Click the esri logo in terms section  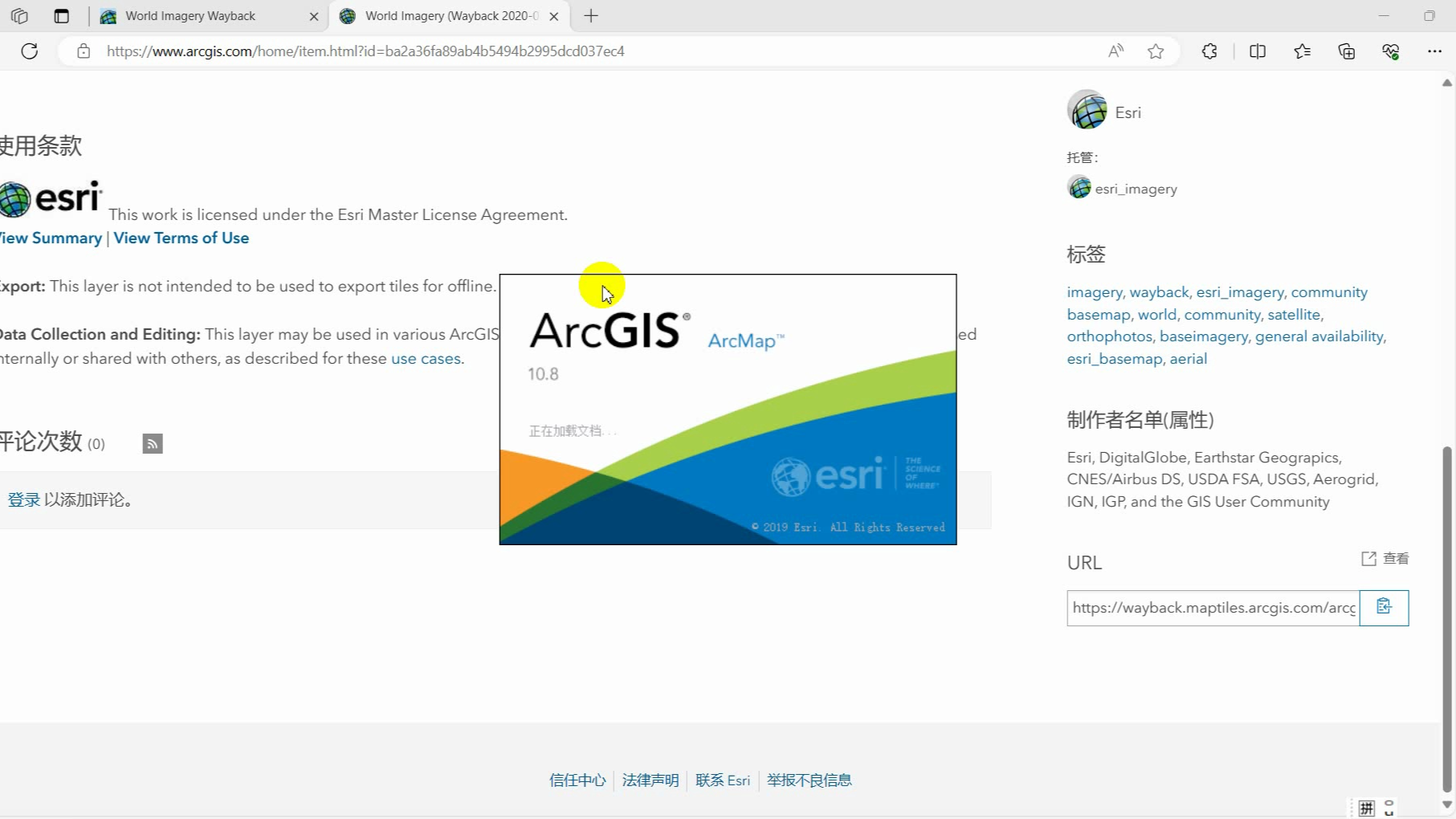click(x=51, y=198)
